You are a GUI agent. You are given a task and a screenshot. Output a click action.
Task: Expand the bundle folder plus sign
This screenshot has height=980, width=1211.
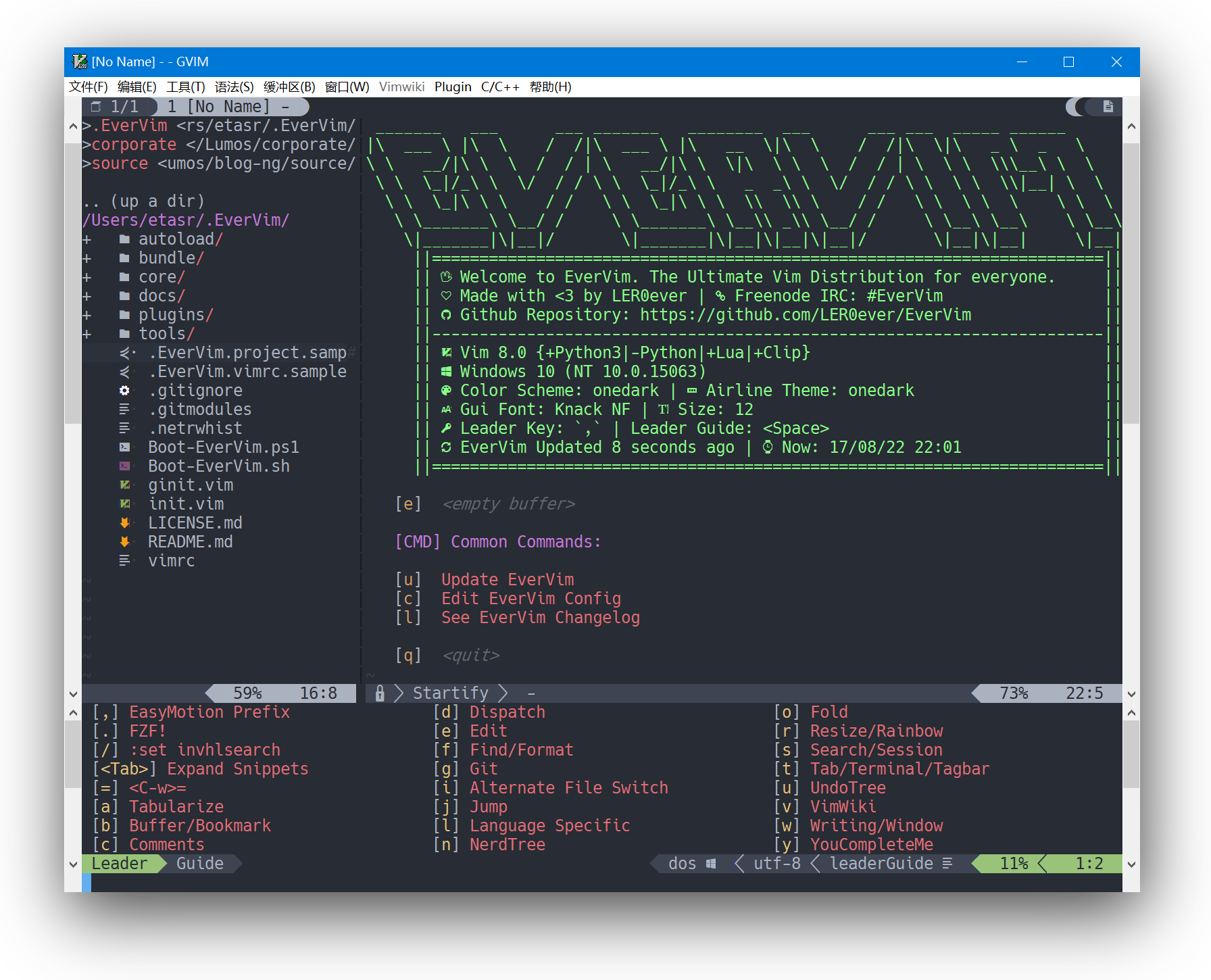click(86, 258)
